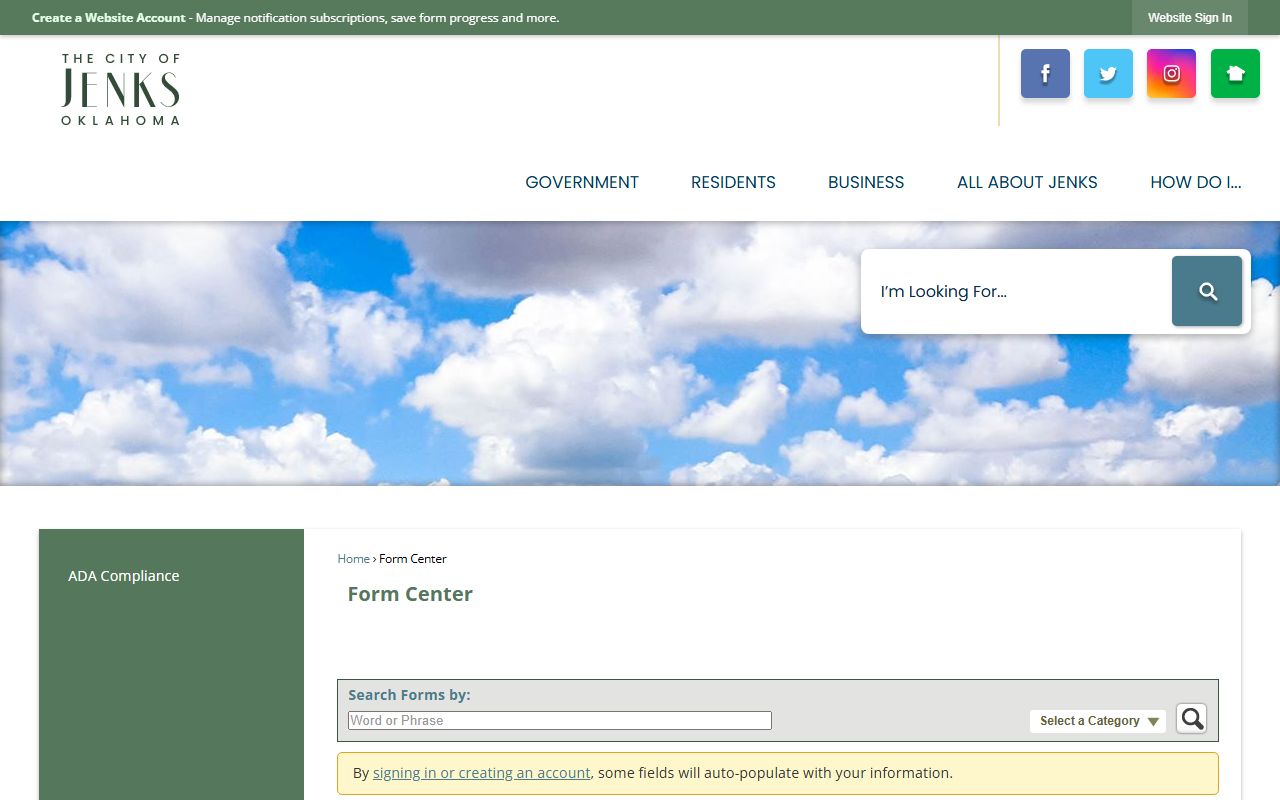Open the green Nextdoor icon
The width and height of the screenshot is (1280, 800).
point(1235,74)
